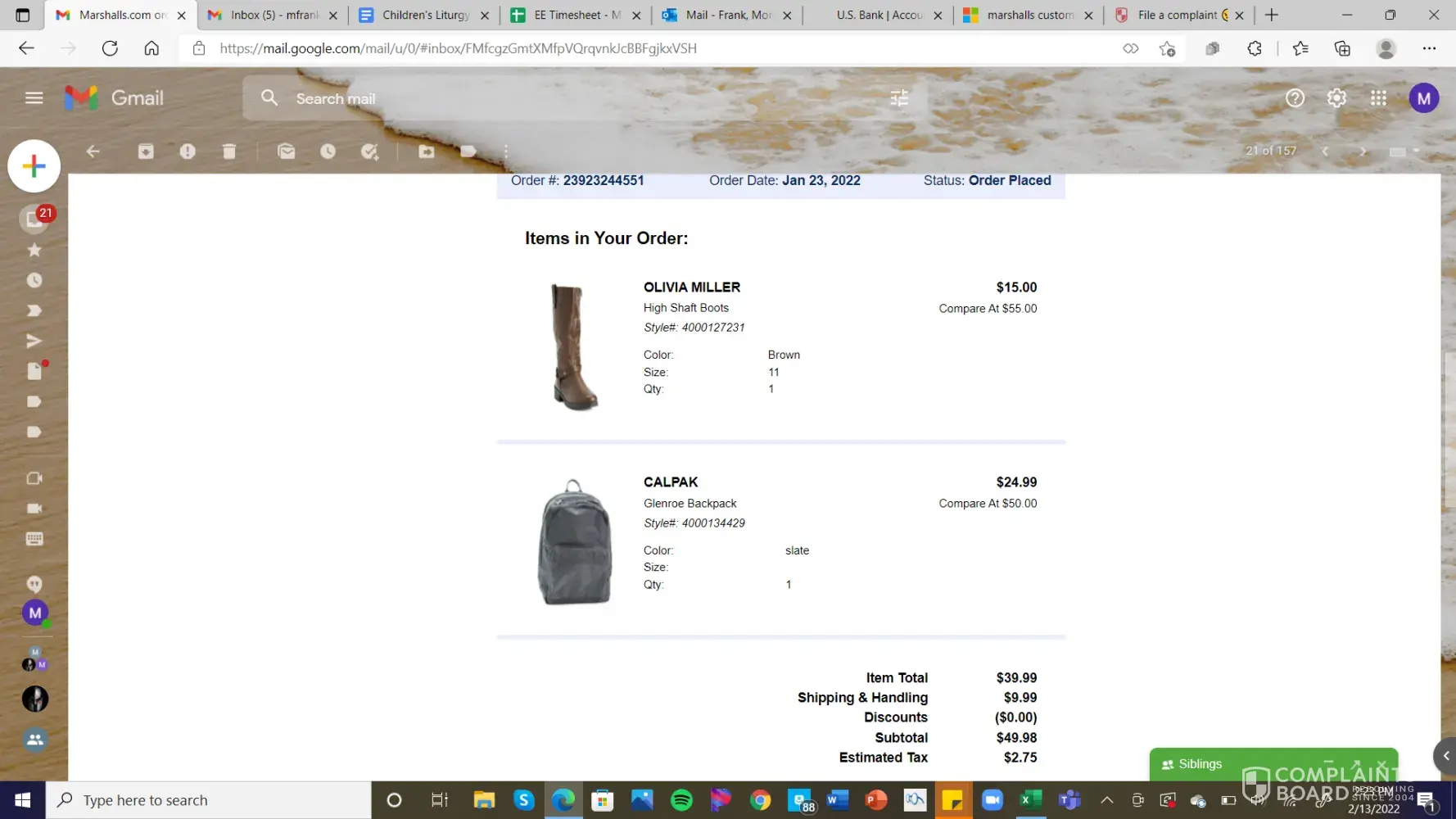1456x819 pixels.
Task: Switch to the Children's Liturgy tab
Action: [424, 15]
